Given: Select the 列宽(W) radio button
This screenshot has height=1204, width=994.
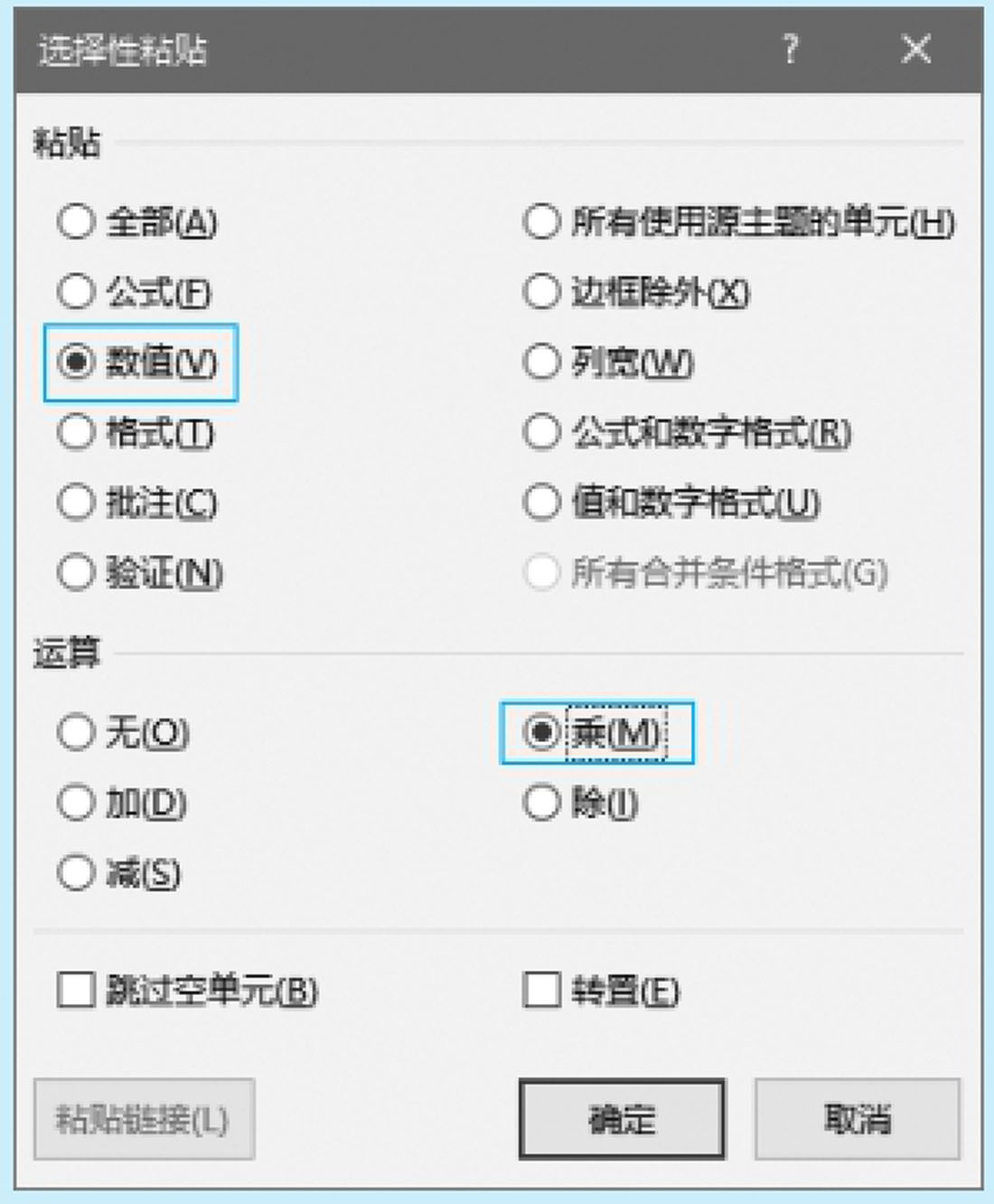Looking at the screenshot, I should point(541,362).
